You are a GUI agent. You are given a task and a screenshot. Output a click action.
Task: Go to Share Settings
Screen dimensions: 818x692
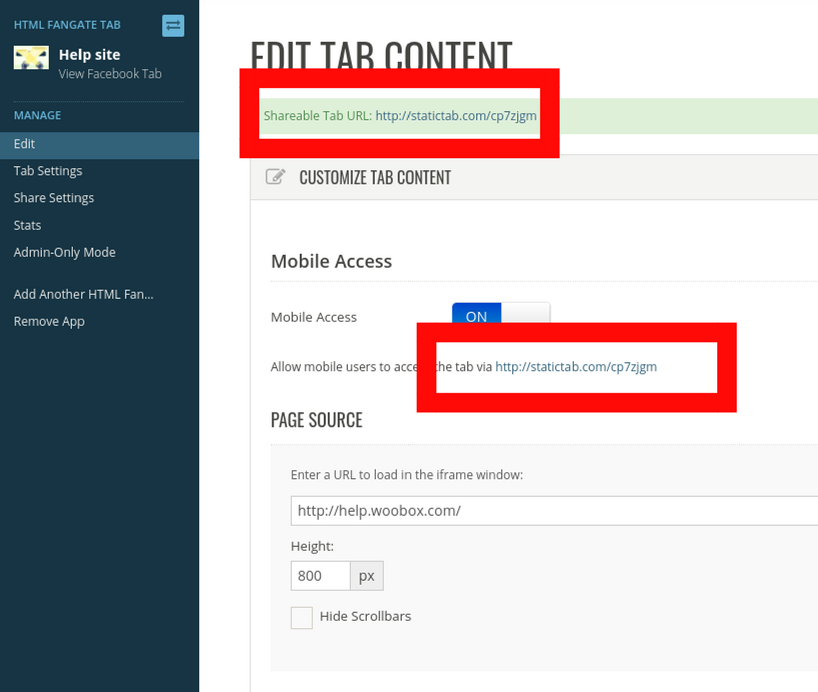54,198
